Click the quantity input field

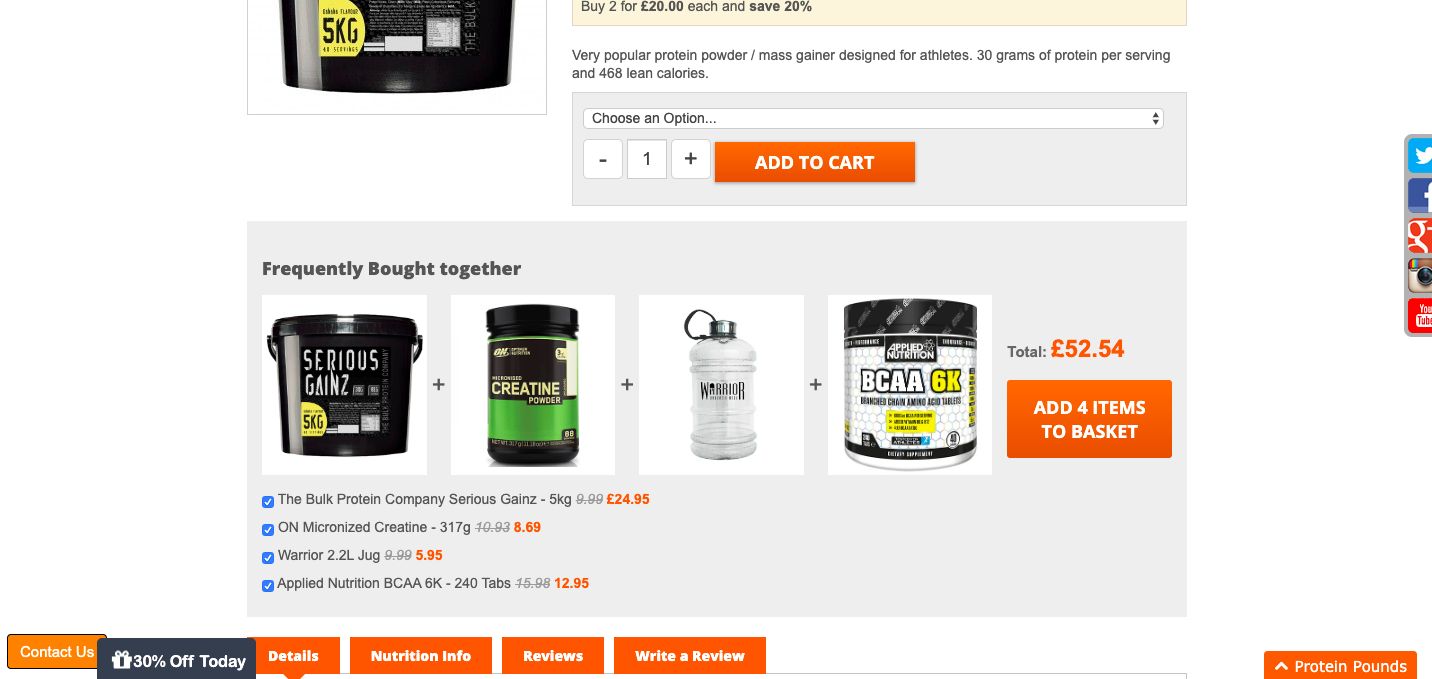(647, 159)
